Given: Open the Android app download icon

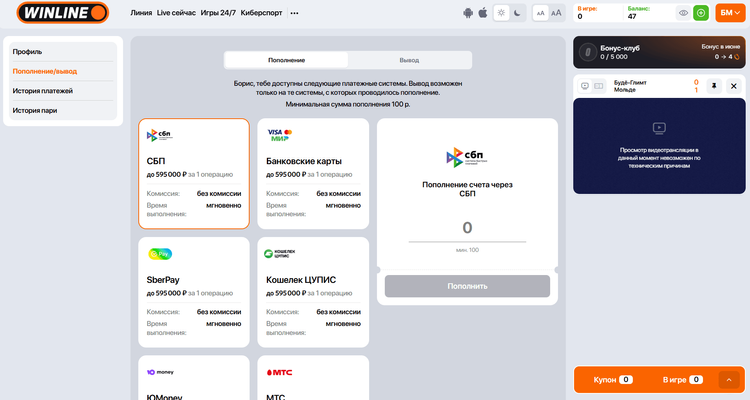Looking at the screenshot, I should pyautogui.click(x=468, y=13).
